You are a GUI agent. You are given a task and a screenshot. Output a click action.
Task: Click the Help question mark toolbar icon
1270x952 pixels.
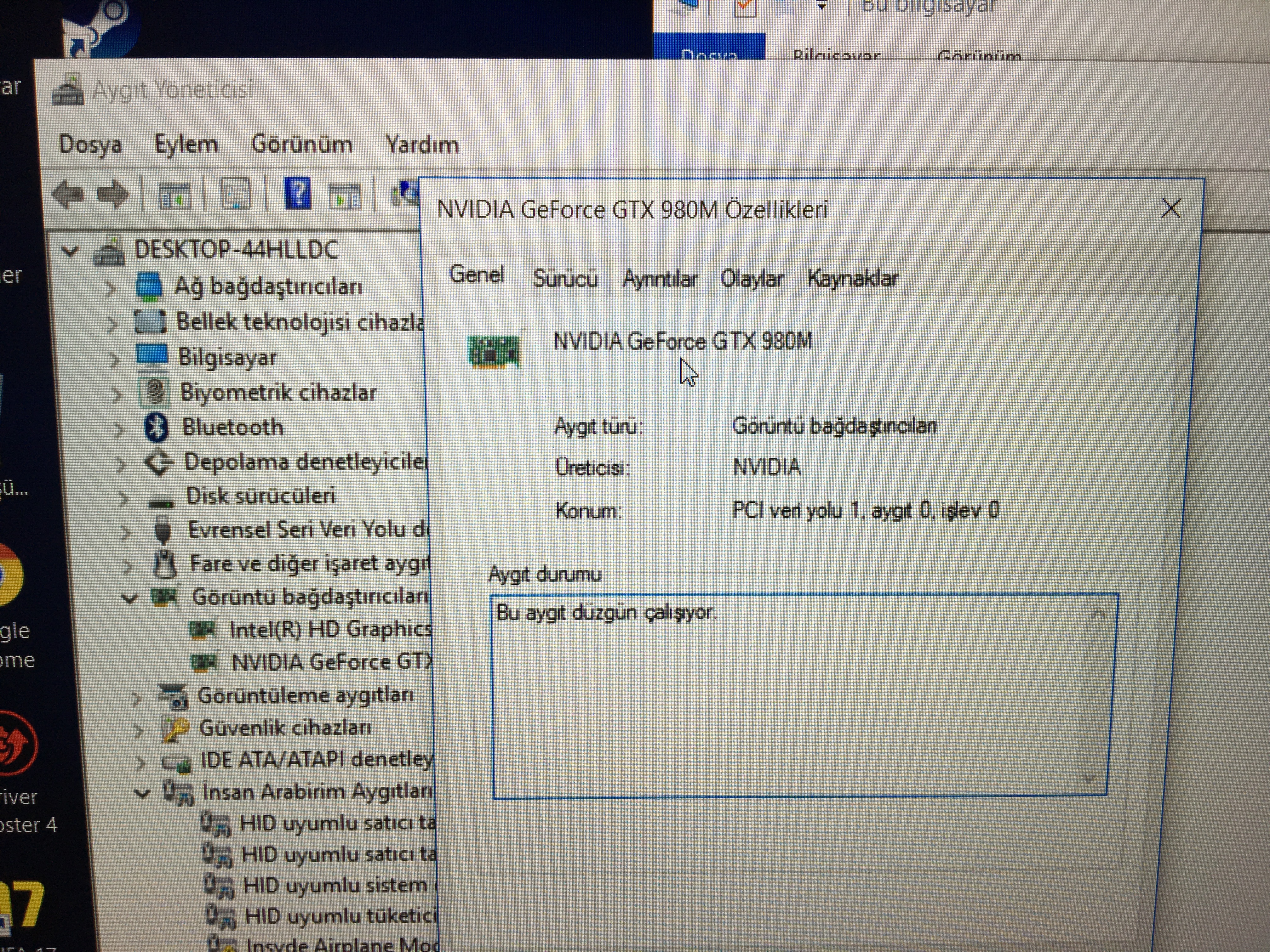click(x=297, y=193)
